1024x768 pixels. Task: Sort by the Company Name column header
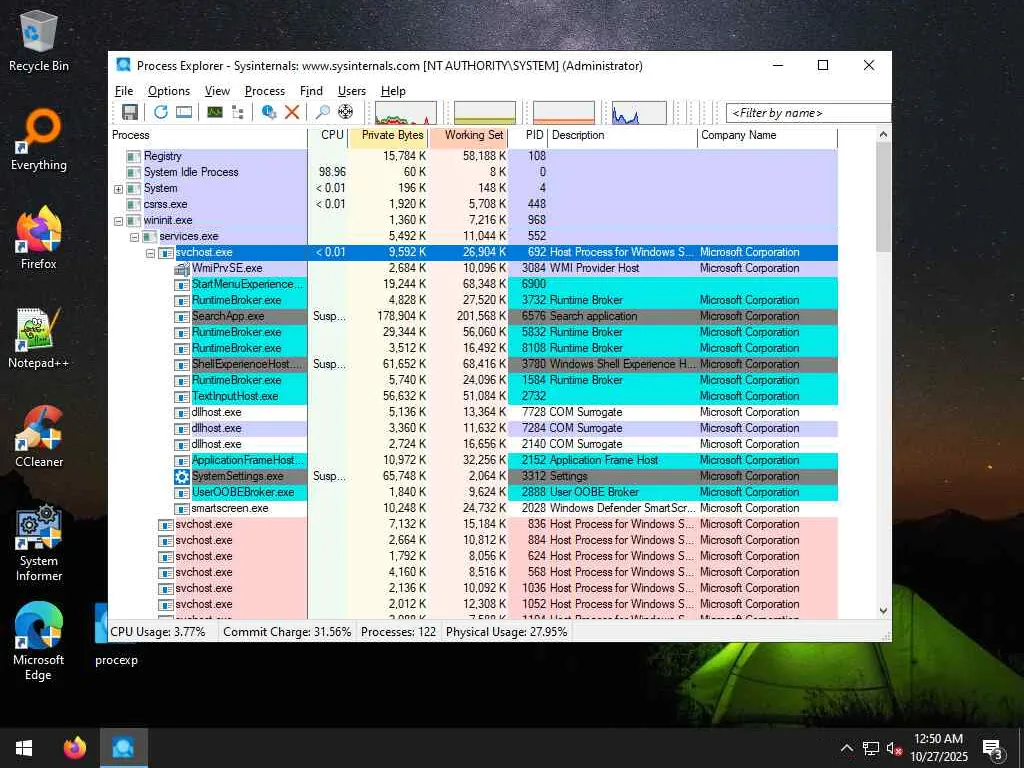coord(767,135)
